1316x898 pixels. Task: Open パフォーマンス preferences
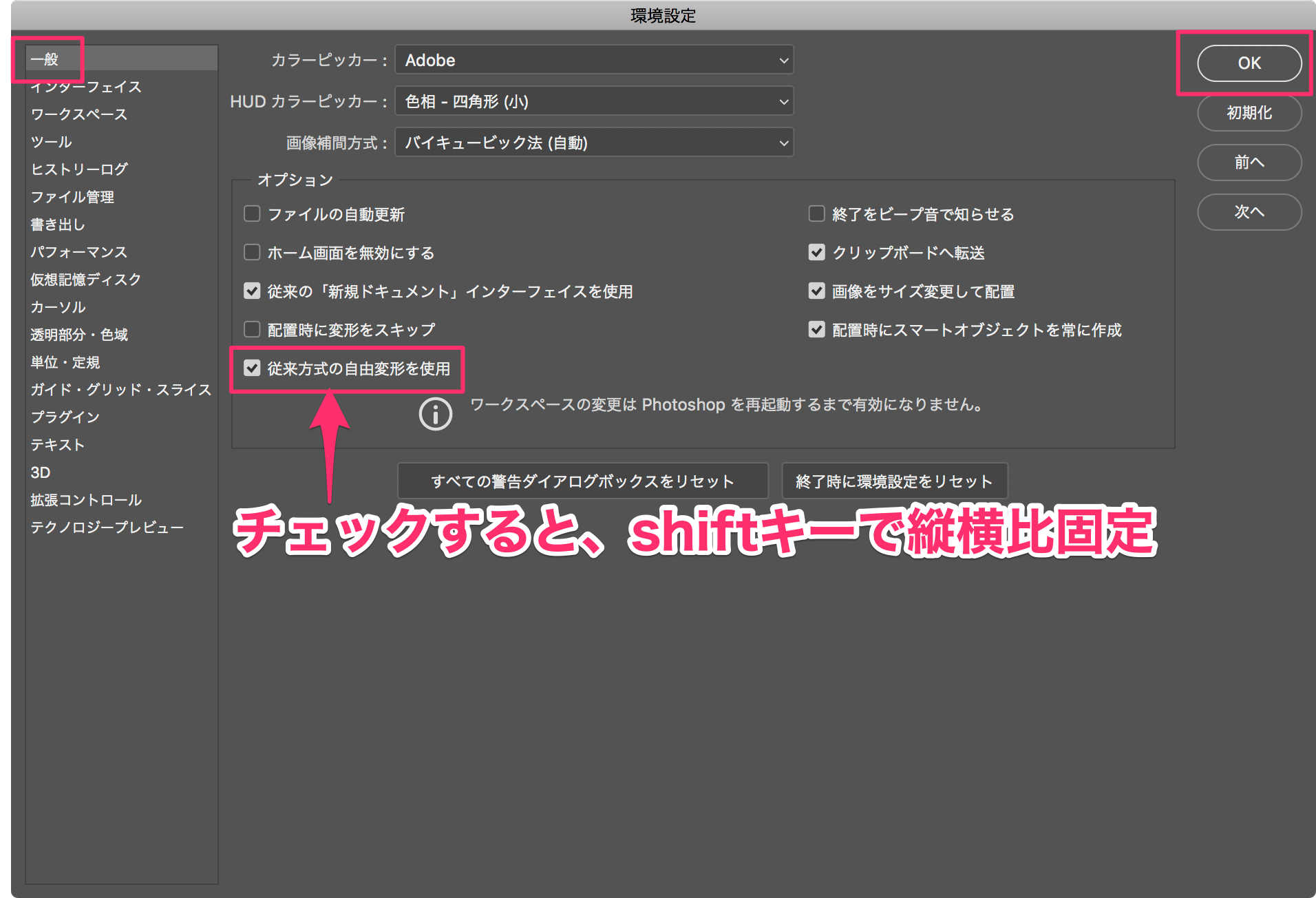pos(122,252)
